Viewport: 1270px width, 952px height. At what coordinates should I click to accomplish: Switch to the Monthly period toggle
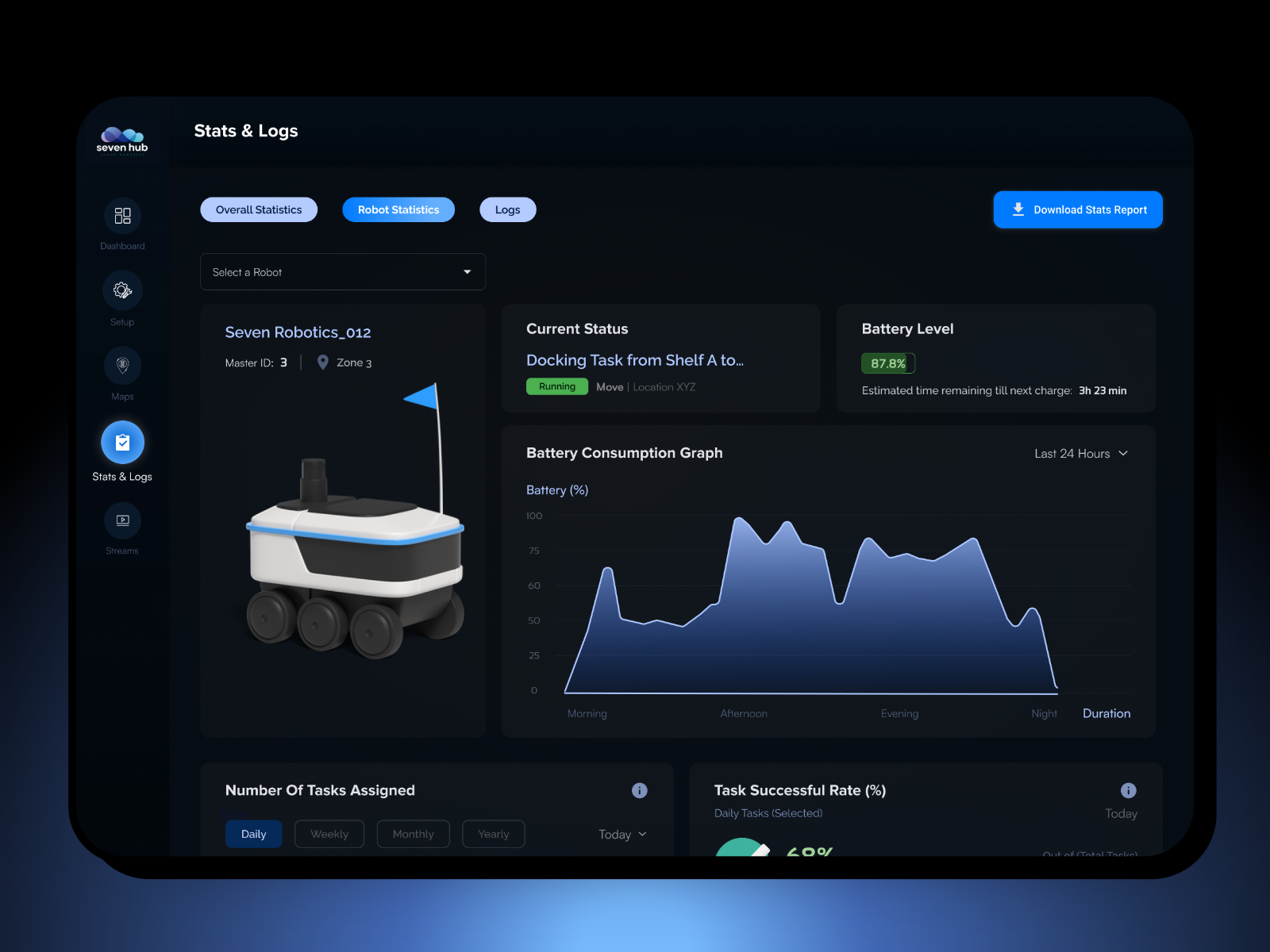413,834
